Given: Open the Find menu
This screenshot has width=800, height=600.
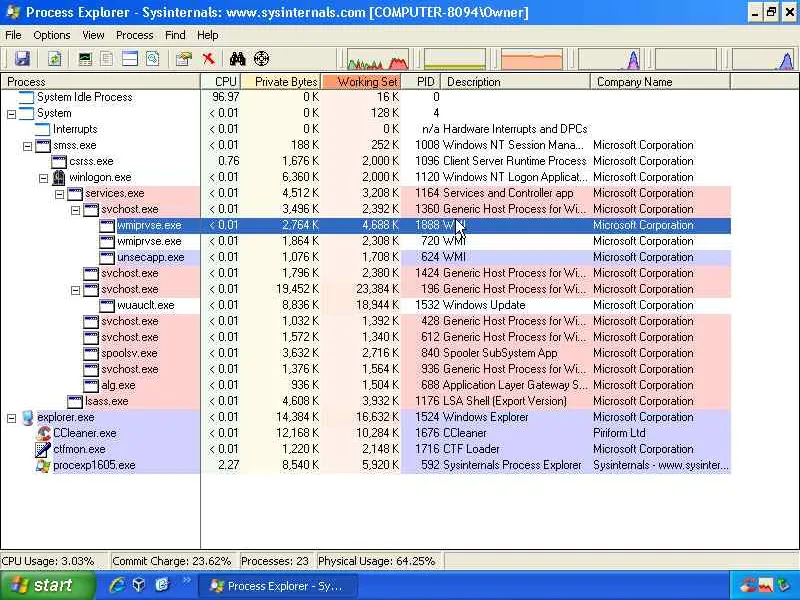Looking at the screenshot, I should click(x=175, y=35).
